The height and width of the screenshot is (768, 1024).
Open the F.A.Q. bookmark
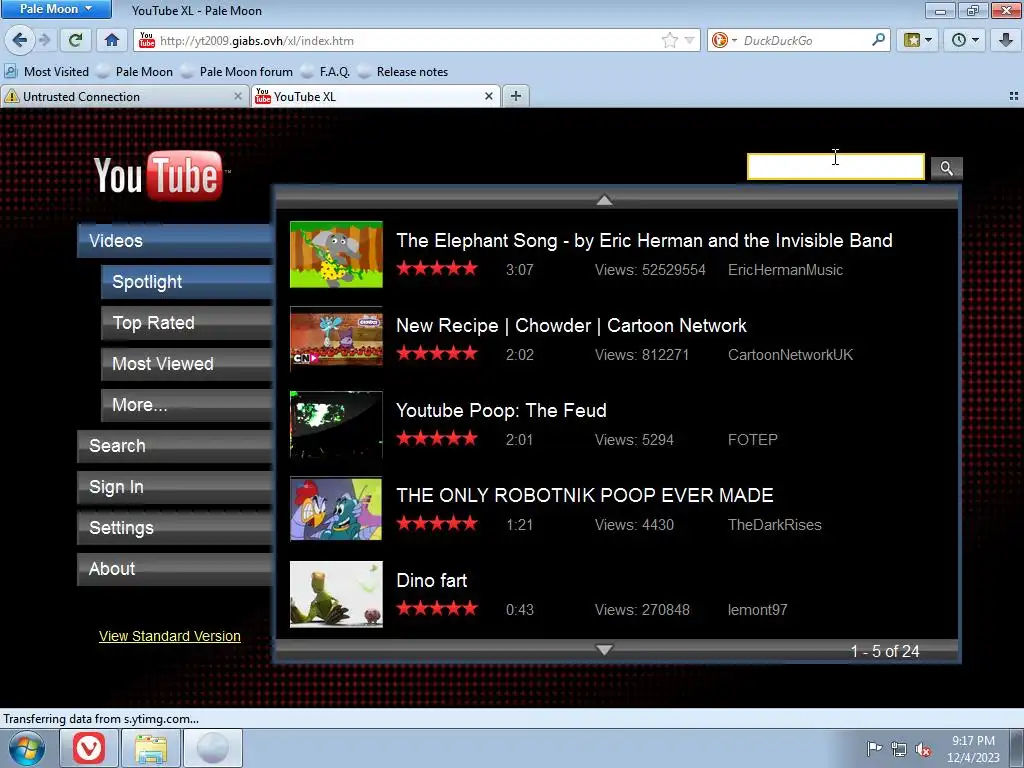[326, 72]
